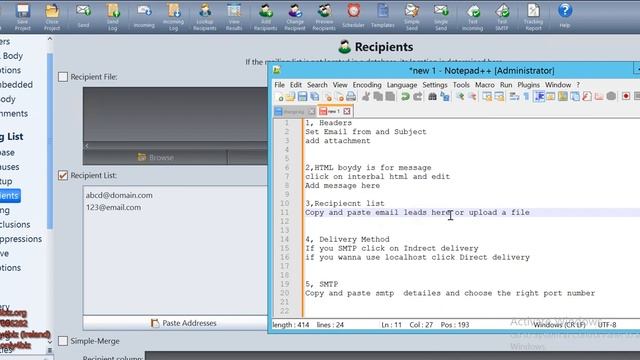Click Notepad++ Zoom In icon
640x360 pixels.
point(460,96)
